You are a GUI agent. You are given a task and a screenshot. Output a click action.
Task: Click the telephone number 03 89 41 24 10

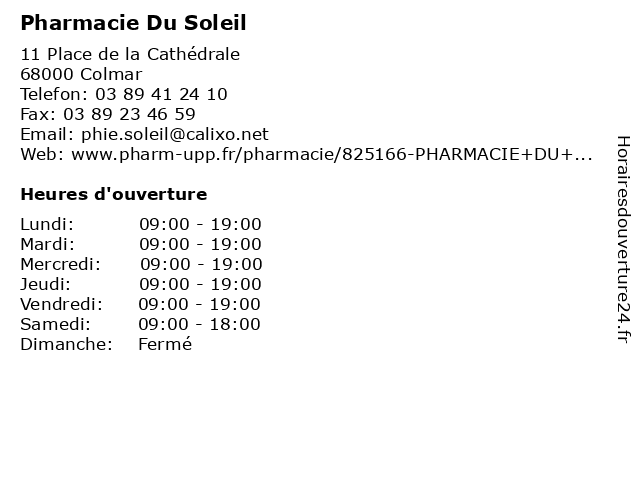pyautogui.click(x=161, y=94)
